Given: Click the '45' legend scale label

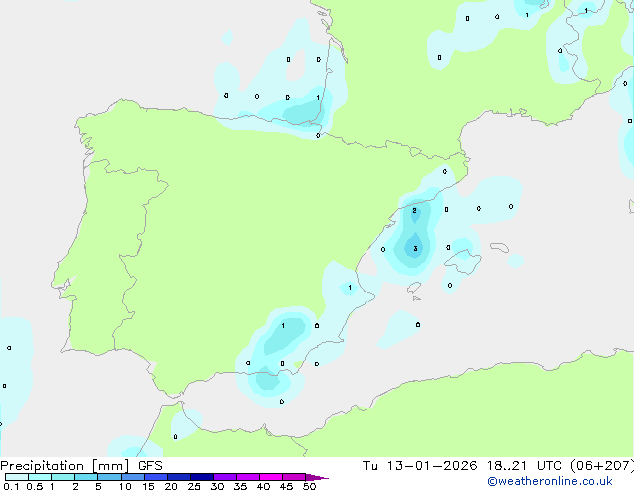Looking at the screenshot, I should click(286, 486).
